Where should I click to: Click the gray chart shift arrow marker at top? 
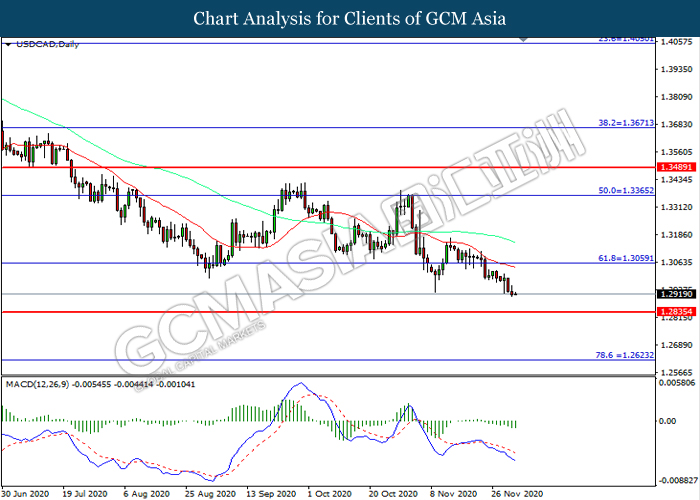pos(521,40)
